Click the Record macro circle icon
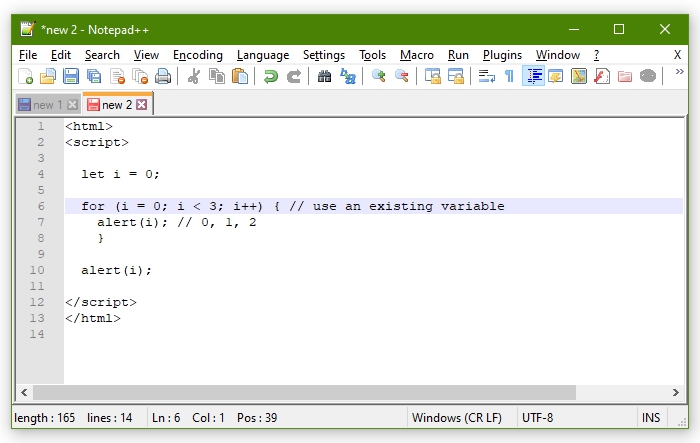Viewport: 700px width, 443px height. click(x=648, y=76)
